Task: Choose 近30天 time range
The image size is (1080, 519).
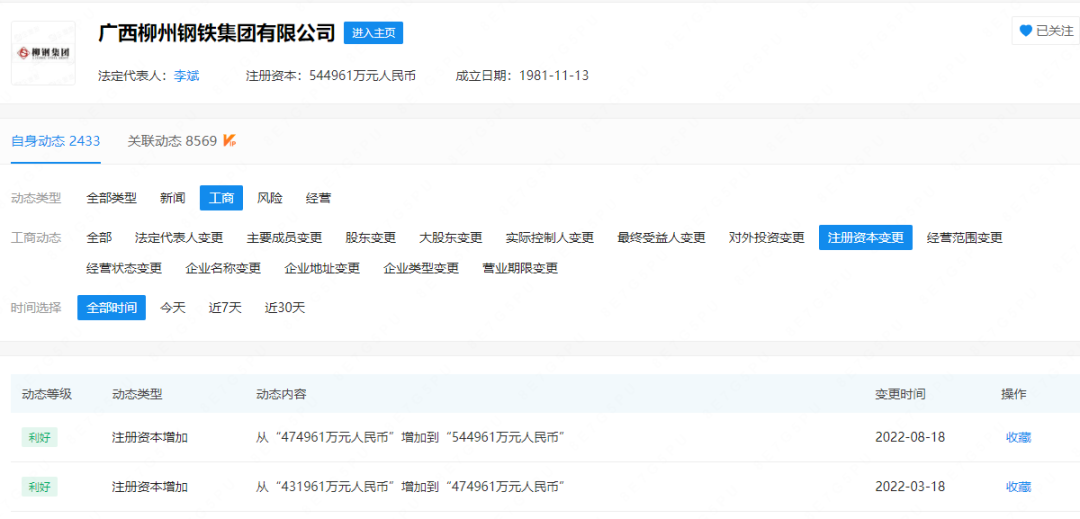Action: point(285,308)
